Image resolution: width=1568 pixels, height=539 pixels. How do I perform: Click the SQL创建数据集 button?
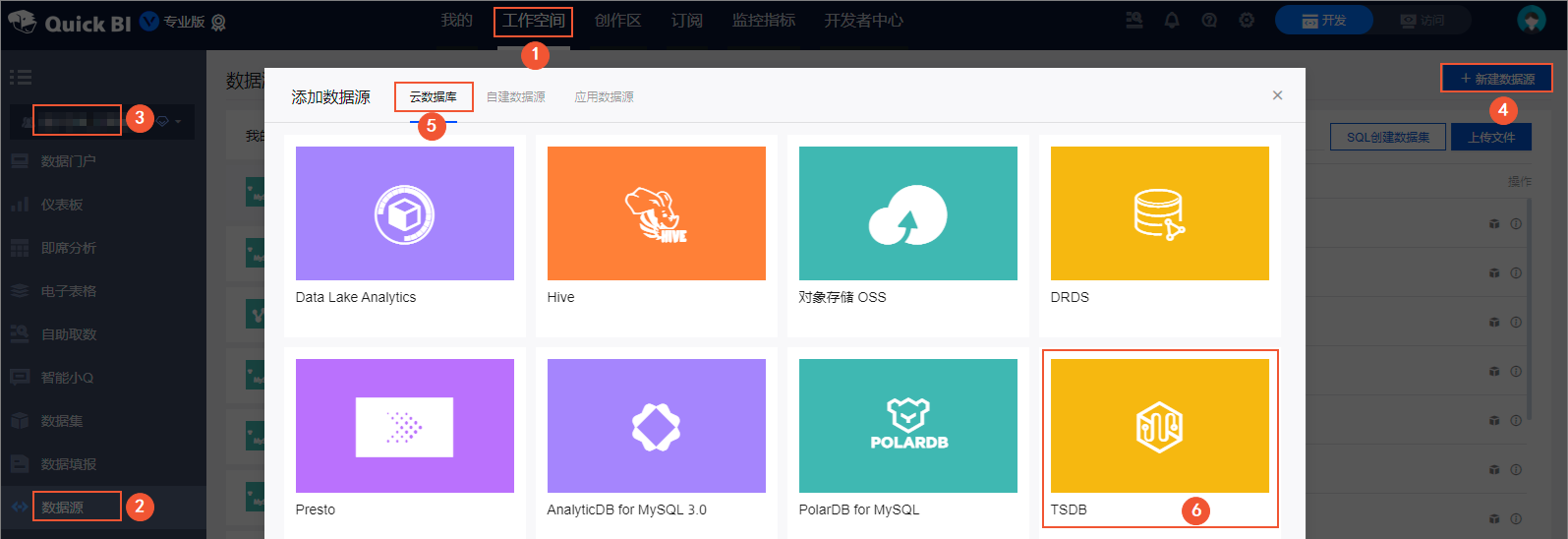[1388, 137]
